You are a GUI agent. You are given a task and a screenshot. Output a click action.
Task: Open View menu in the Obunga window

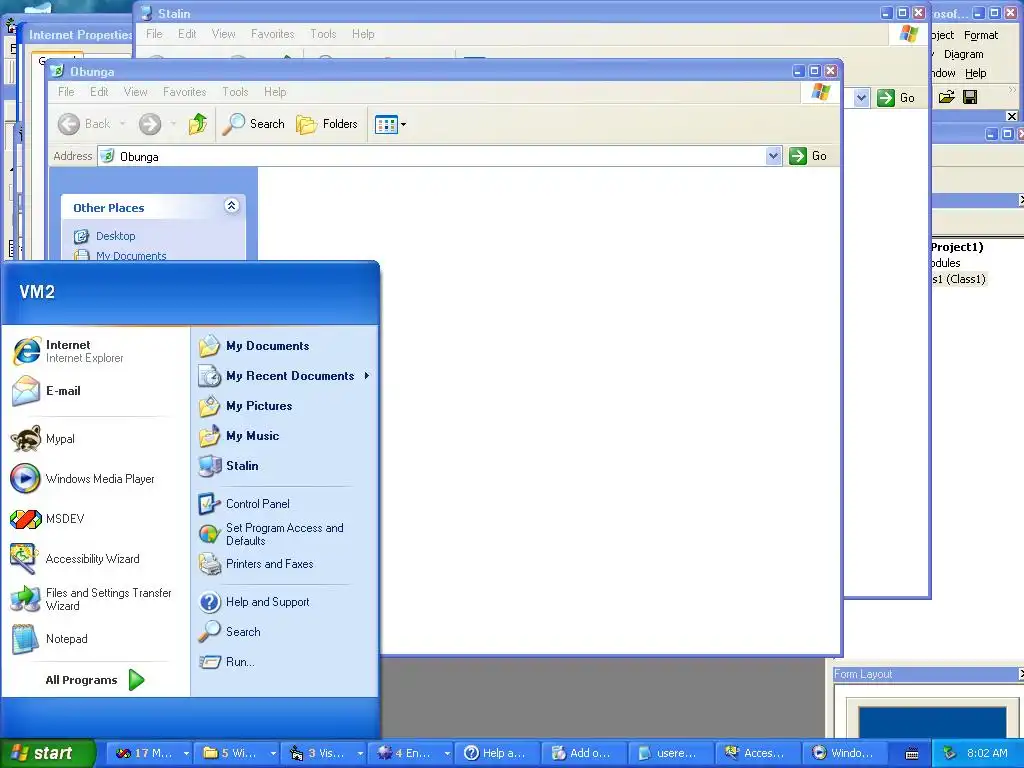click(x=136, y=92)
